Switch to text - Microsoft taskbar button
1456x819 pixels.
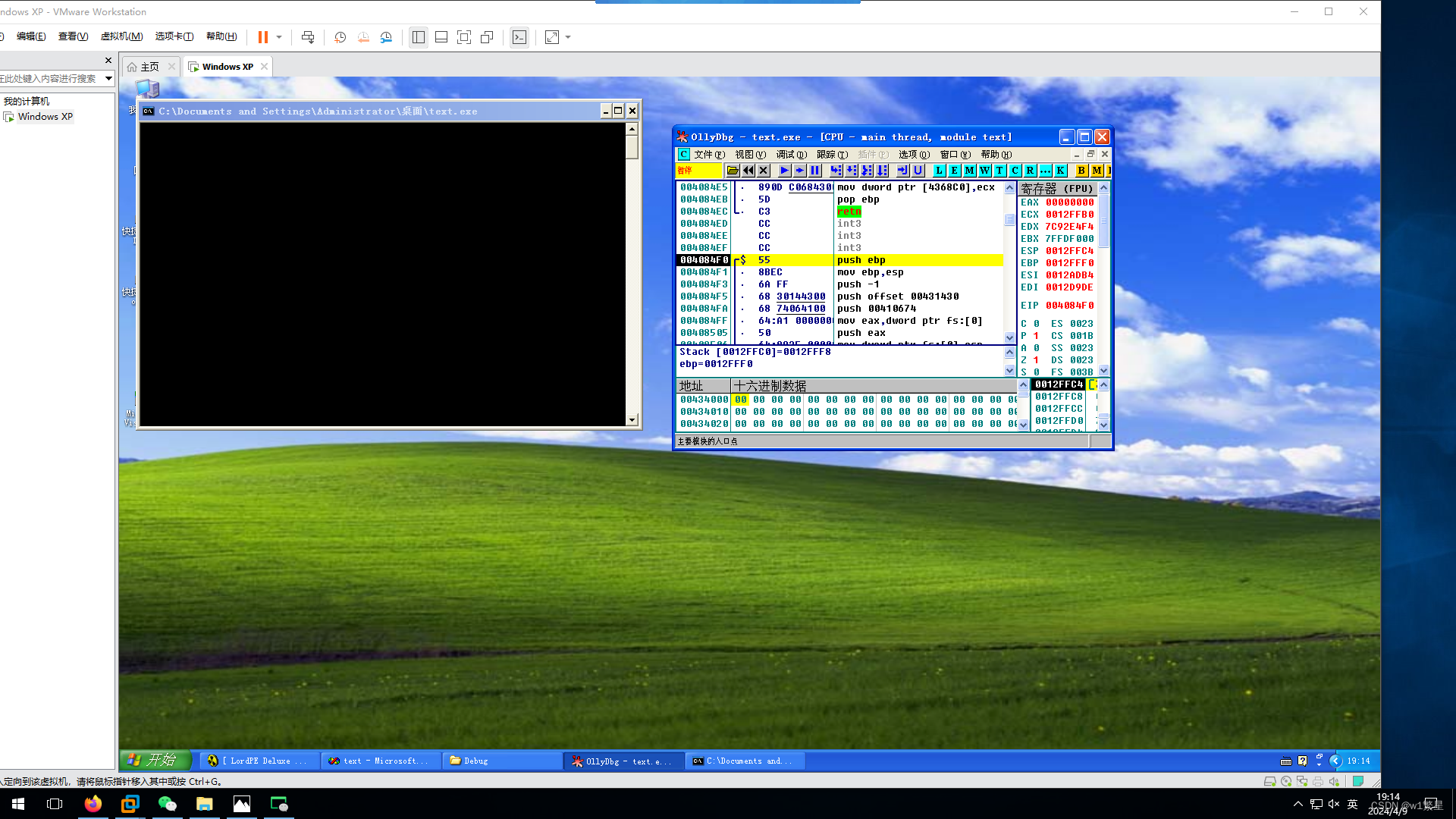pyautogui.click(x=381, y=761)
